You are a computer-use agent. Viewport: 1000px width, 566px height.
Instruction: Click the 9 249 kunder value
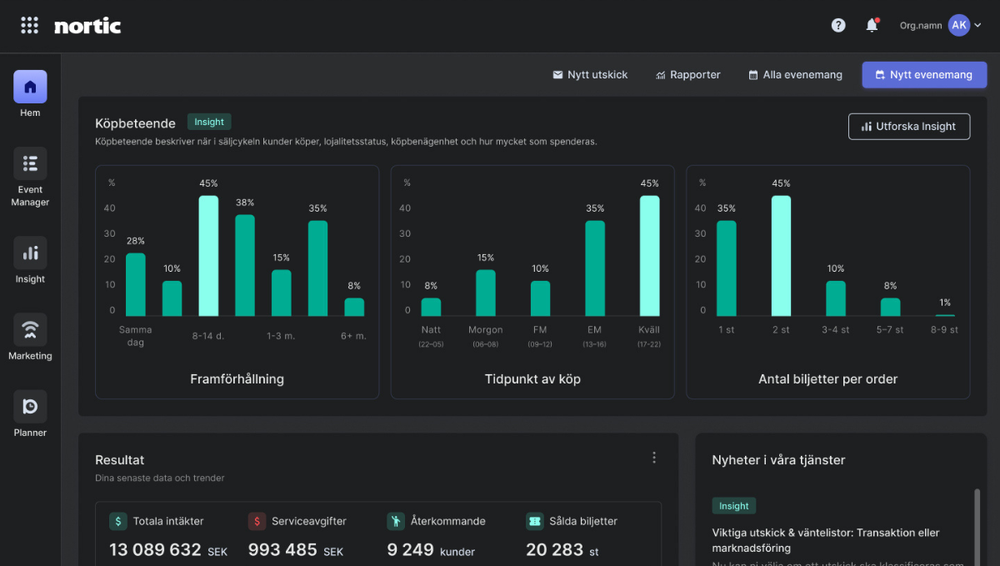(x=431, y=550)
